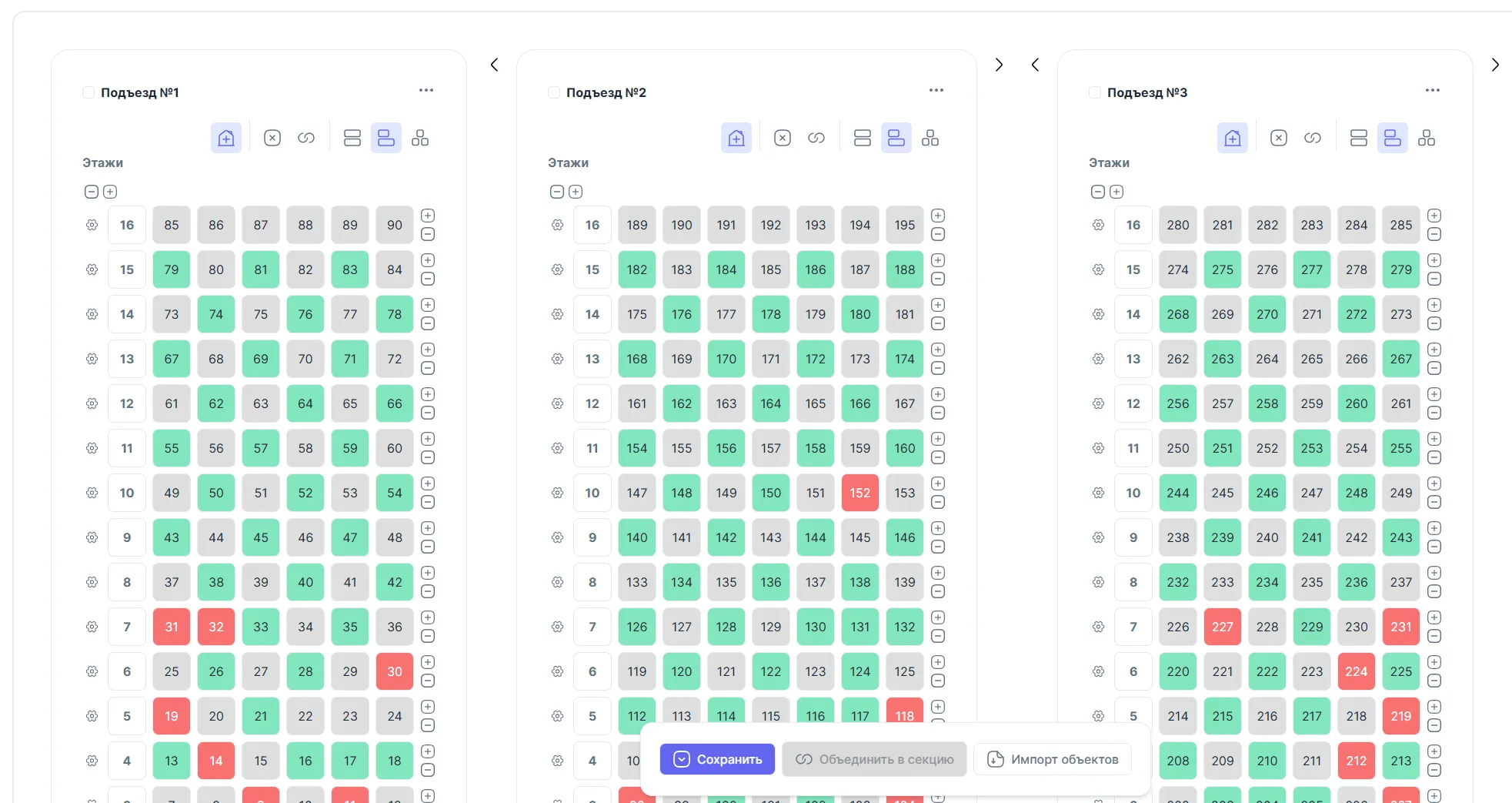Check the Подъезд №1 checkbox
This screenshot has height=803, width=1512.
88,92
